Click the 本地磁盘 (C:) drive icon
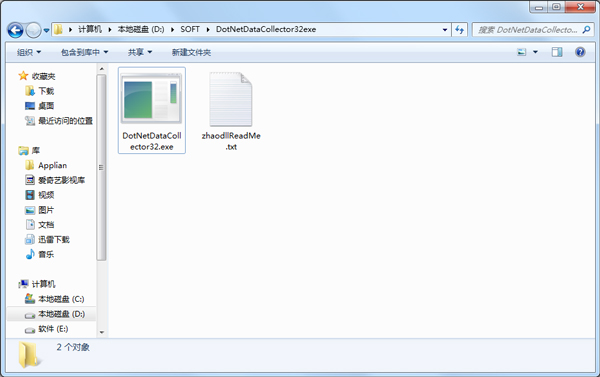Image resolution: width=600 pixels, height=377 pixels. pos(30,299)
